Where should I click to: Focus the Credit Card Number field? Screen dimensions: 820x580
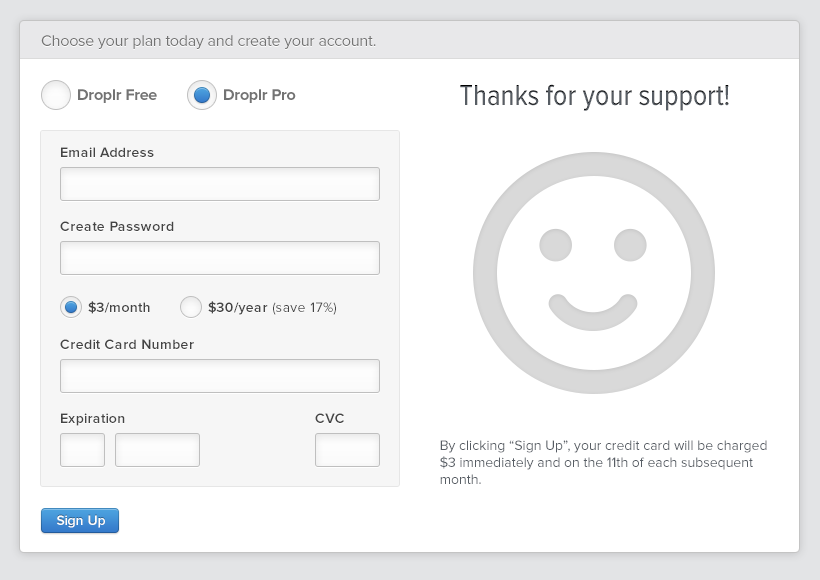(220, 376)
